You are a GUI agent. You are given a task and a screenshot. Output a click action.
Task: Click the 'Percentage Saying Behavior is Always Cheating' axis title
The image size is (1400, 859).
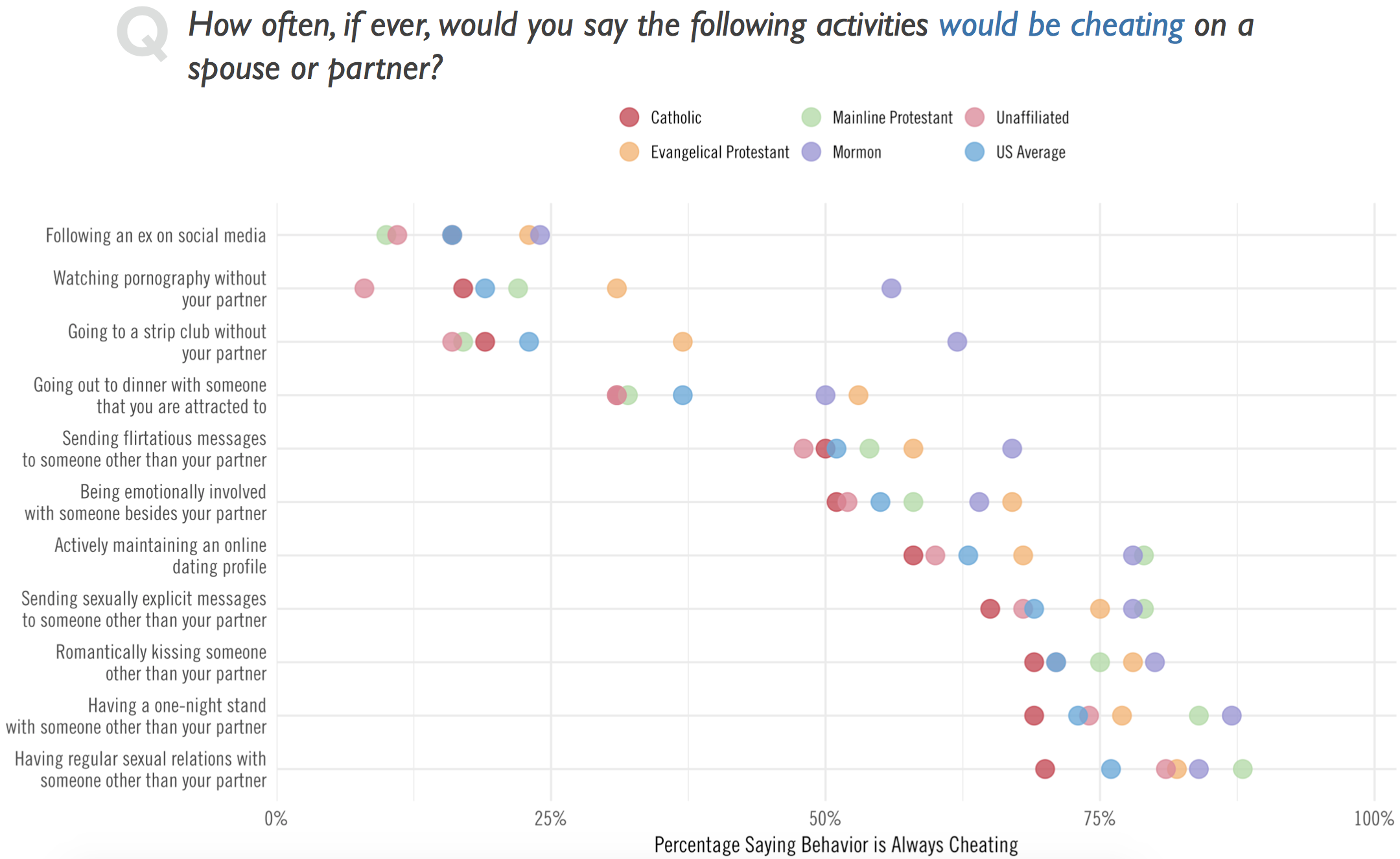point(835,845)
